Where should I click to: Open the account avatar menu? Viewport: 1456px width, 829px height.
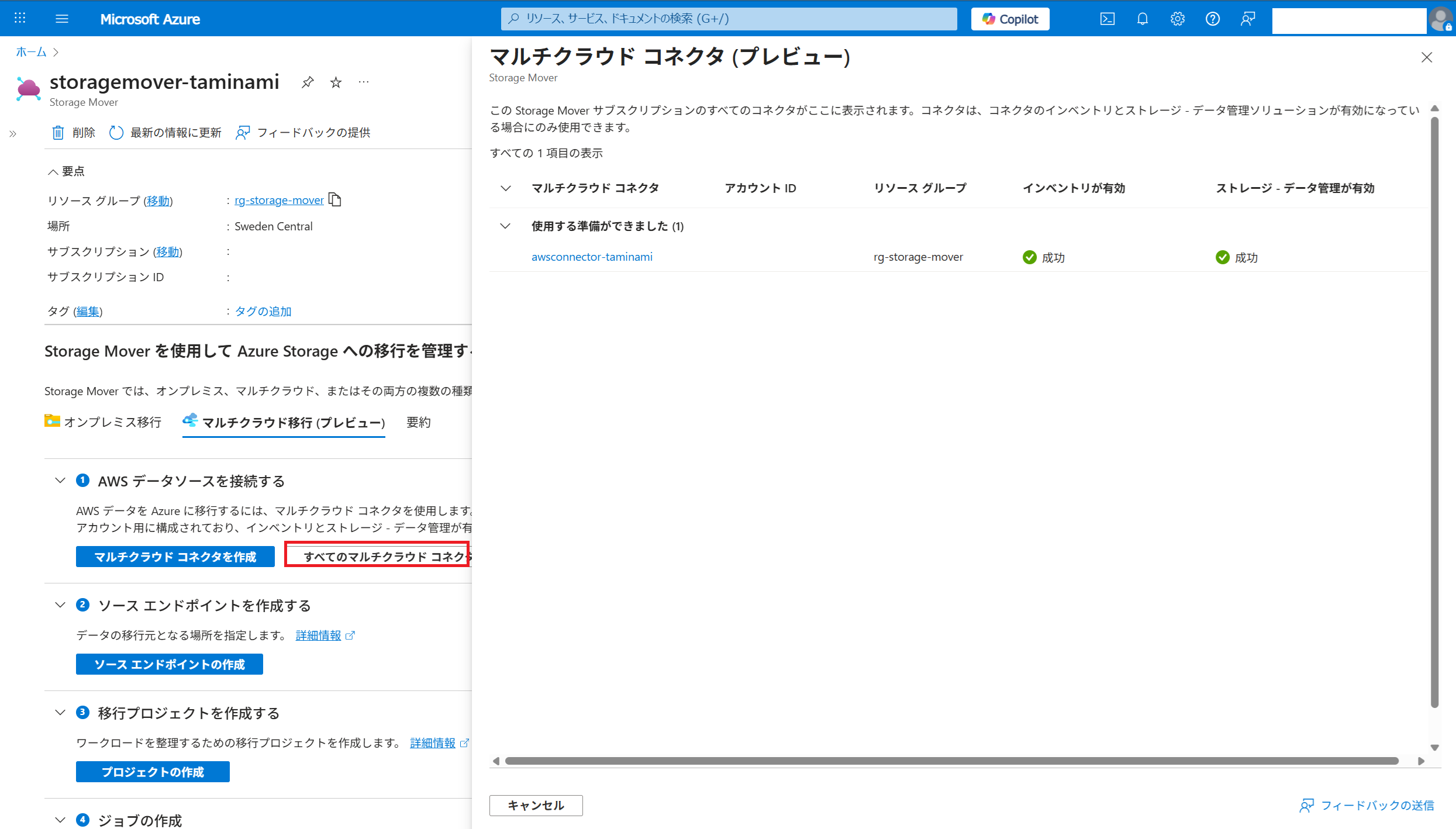[x=1441, y=19]
